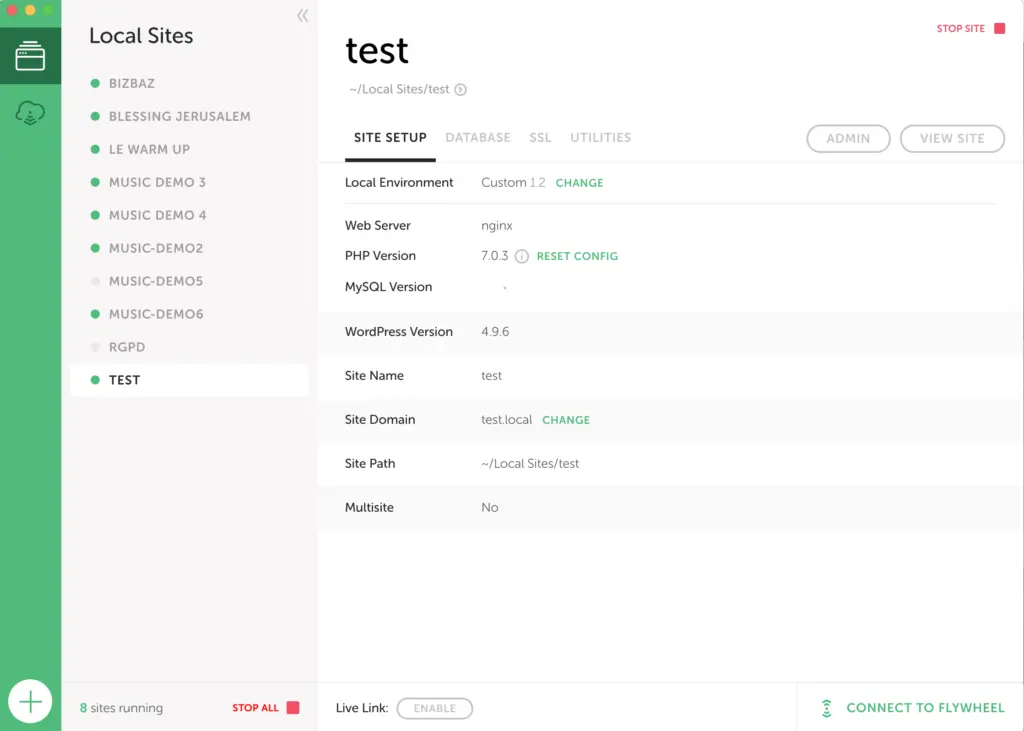1024x731 pixels.
Task: Select the TEST site in the list
Action: (x=189, y=380)
